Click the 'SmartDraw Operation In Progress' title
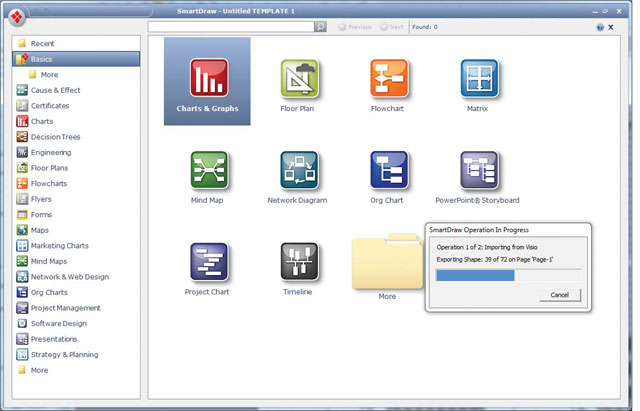 (479, 230)
